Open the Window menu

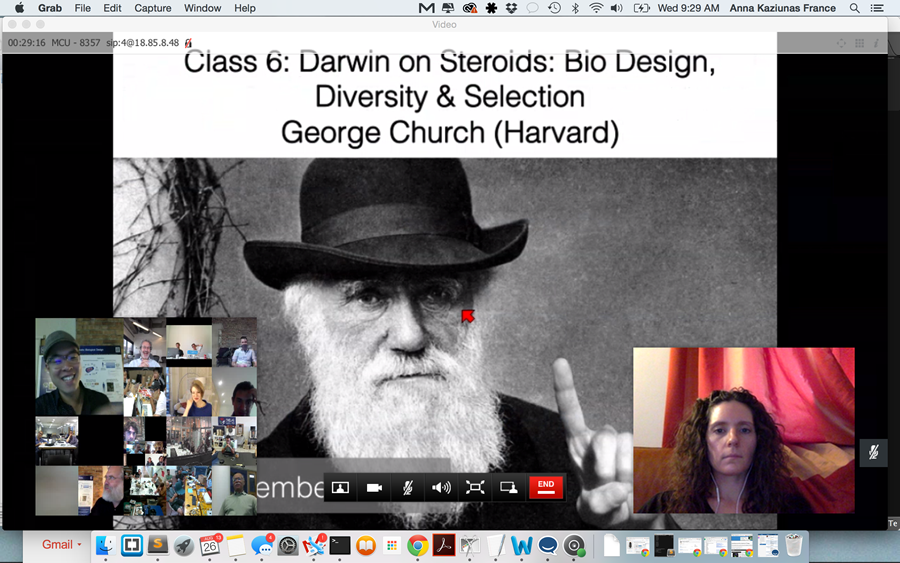coord(202,8)
